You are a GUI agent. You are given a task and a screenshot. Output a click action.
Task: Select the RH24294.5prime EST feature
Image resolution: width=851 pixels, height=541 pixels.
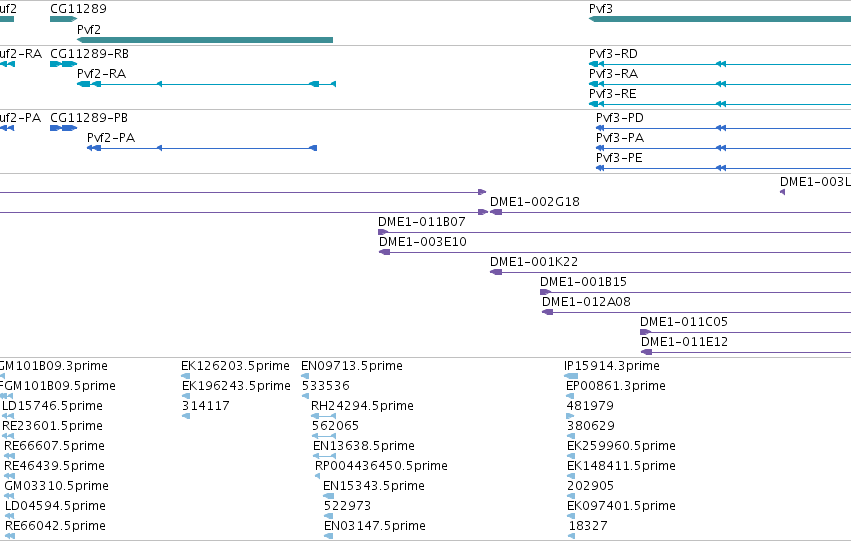tap(323, 416)
